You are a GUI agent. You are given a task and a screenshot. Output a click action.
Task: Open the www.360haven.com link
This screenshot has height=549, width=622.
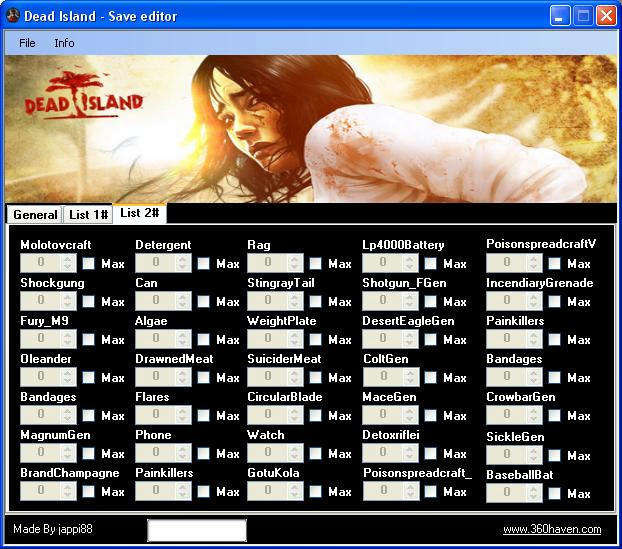552,529
